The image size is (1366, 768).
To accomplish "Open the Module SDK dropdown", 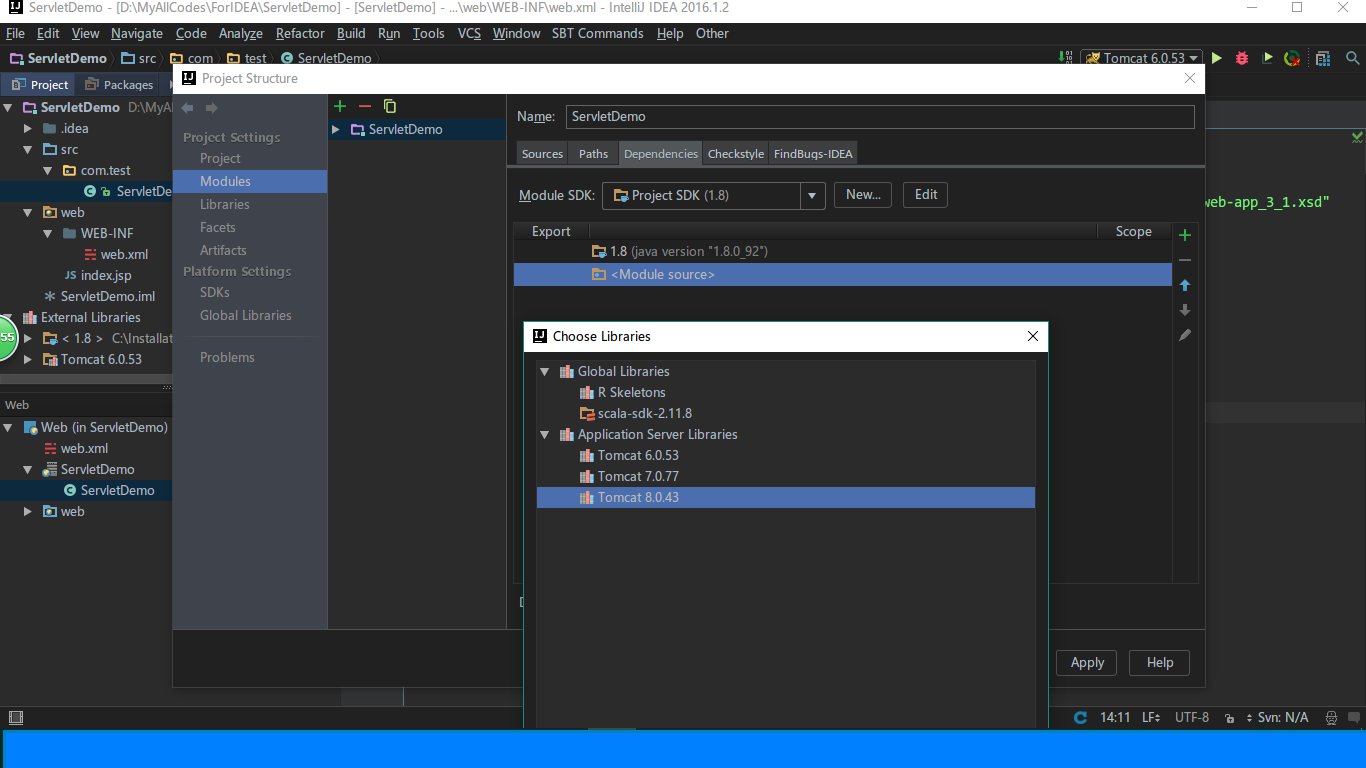I will (812, 195).
